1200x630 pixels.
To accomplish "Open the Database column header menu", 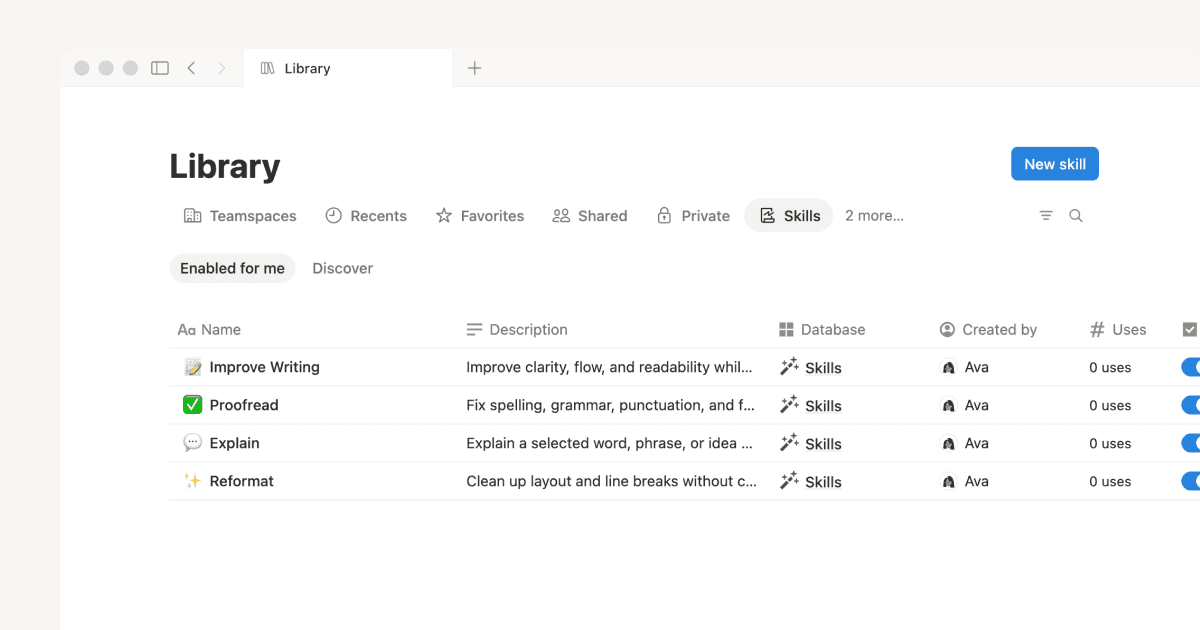I will point(822,329).
